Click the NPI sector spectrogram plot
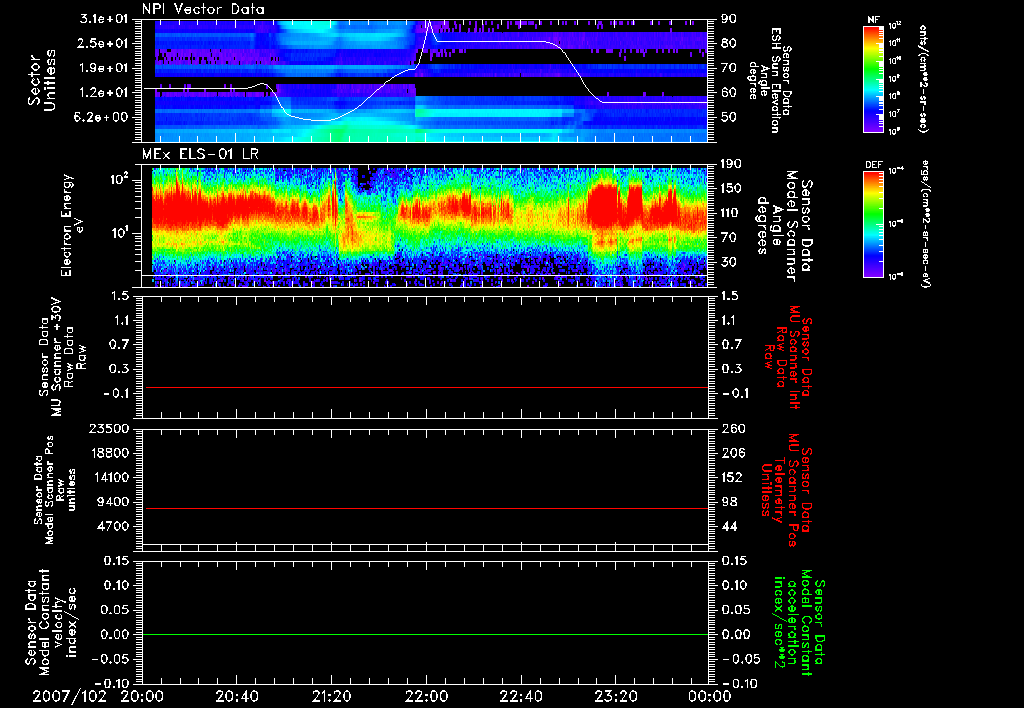Image resolution: width=1024 pixels, height=708 pixels. [x=425, y=80]
